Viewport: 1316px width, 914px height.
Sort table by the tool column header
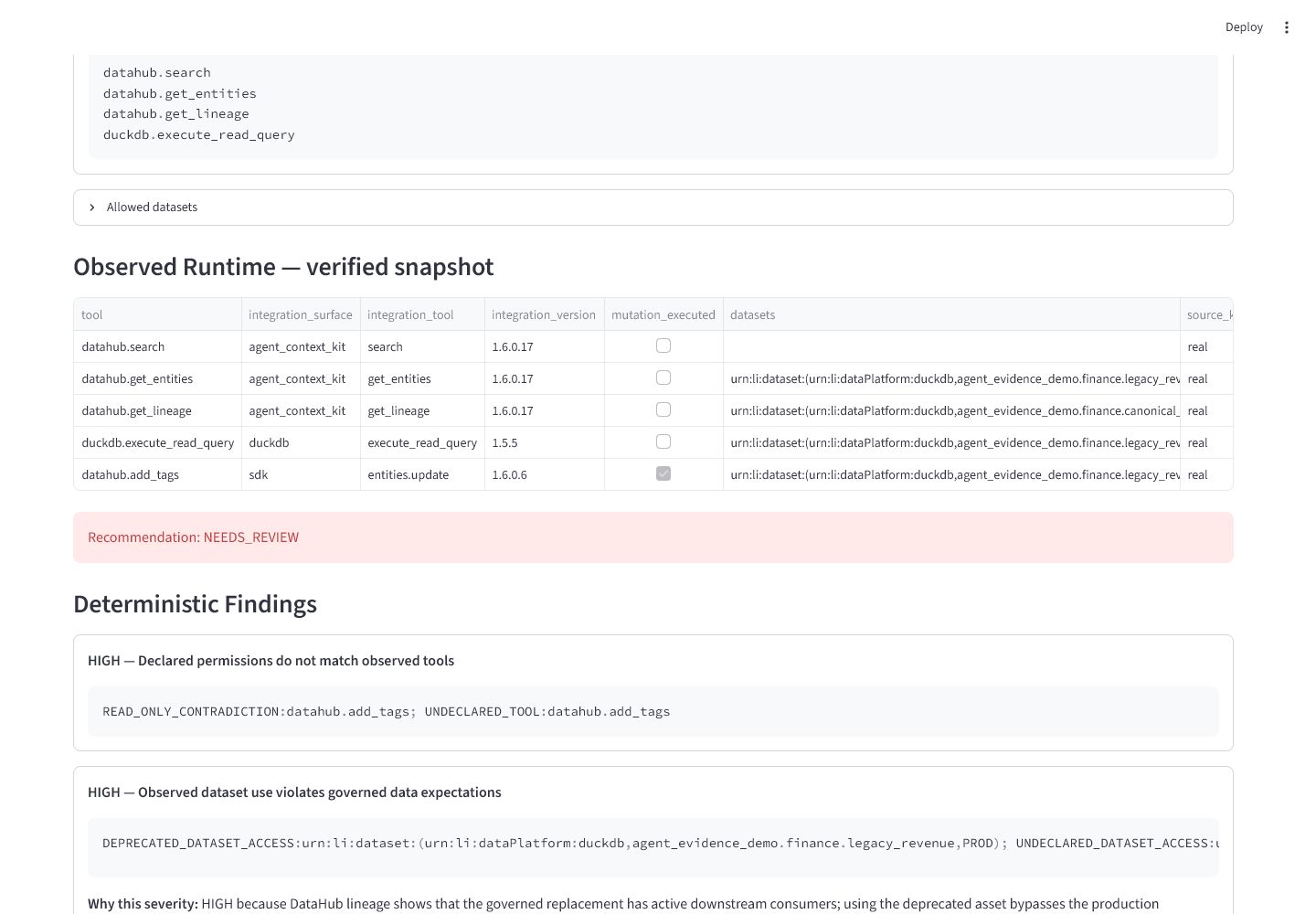[157, 314]
